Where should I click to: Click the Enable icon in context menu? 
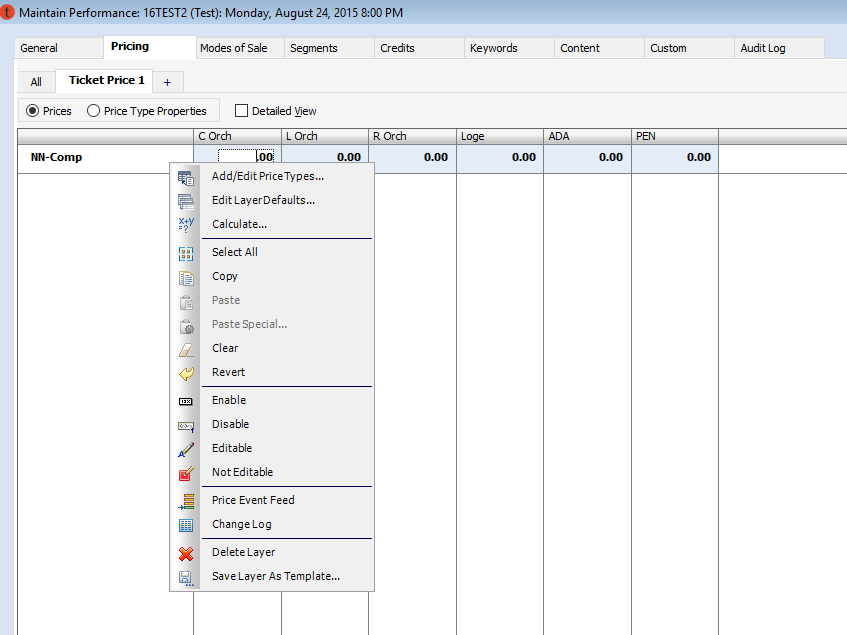[x=186, y=402]
